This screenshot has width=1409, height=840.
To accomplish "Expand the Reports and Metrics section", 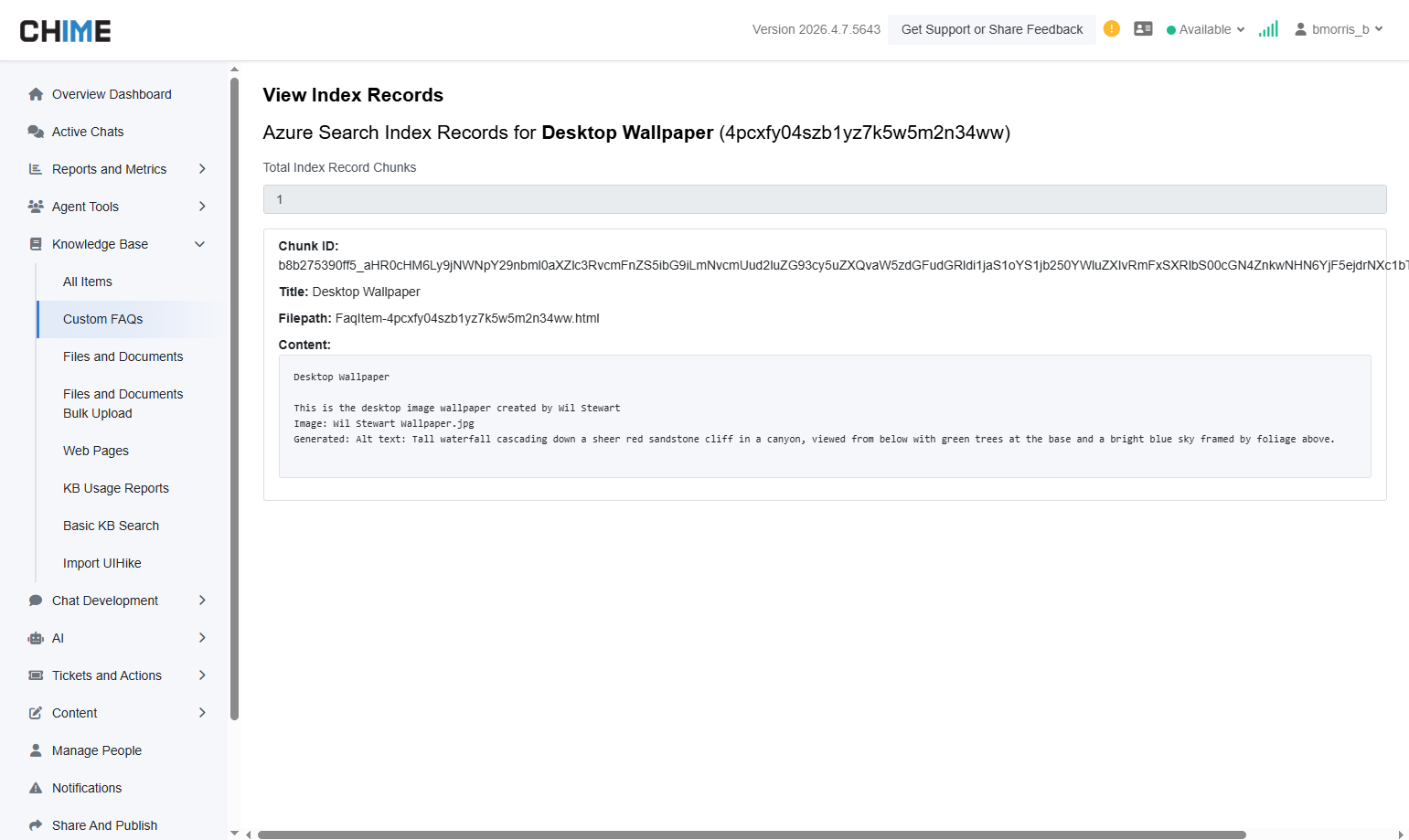I will tap(201, 168).
